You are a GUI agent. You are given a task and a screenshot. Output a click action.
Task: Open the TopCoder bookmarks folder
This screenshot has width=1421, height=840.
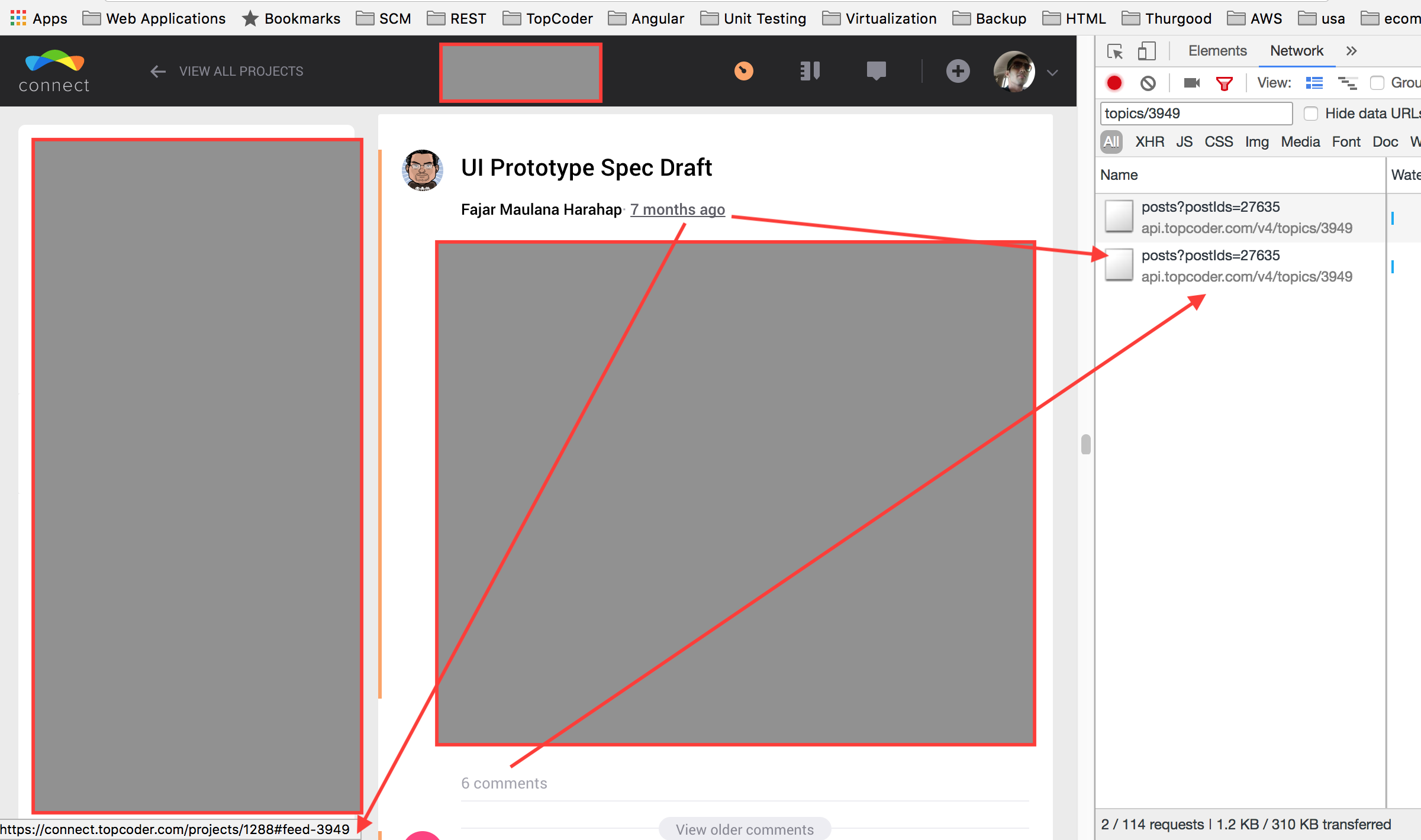pyautogui.click(x=547, y=19)
